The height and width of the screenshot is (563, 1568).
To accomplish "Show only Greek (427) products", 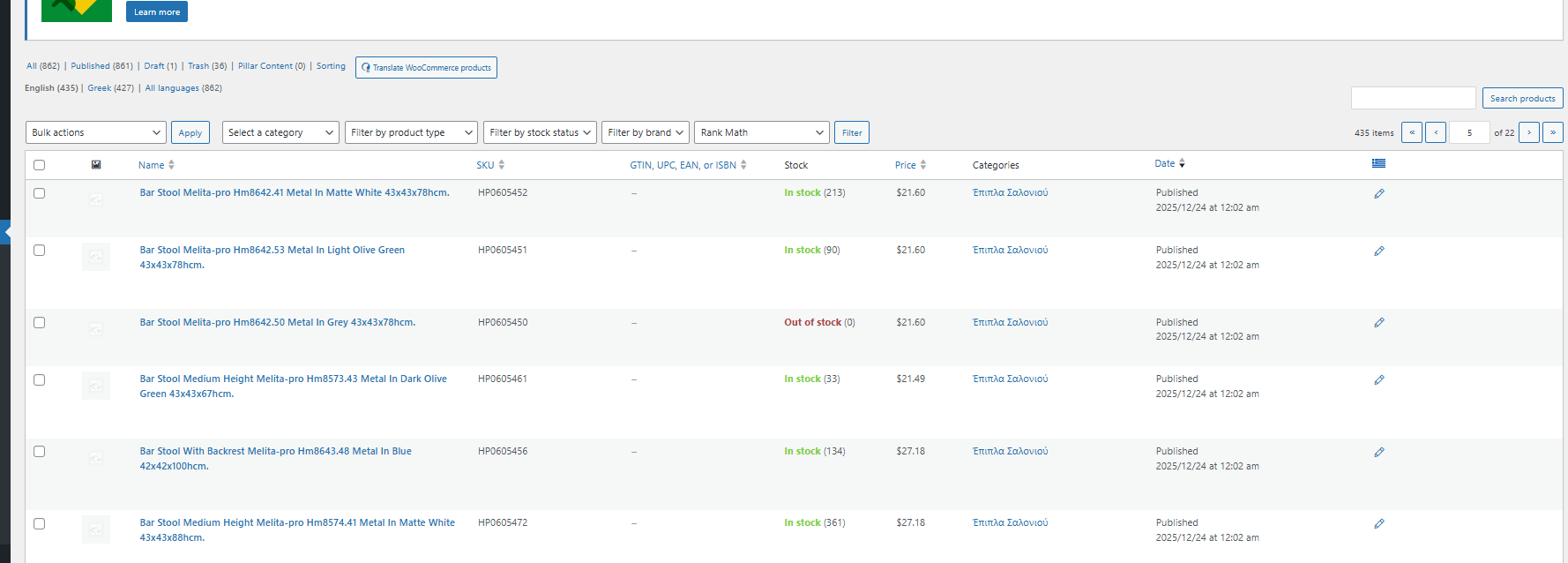I will pyautogui.click(x=110, y=88).
